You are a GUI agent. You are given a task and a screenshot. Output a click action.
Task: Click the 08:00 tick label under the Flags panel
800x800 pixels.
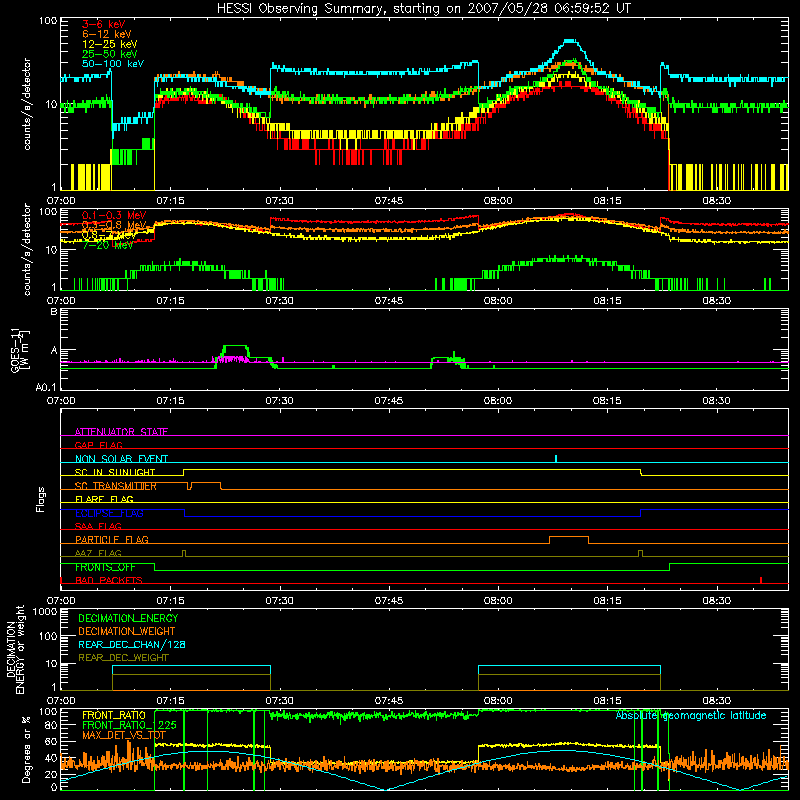[498, 601]
